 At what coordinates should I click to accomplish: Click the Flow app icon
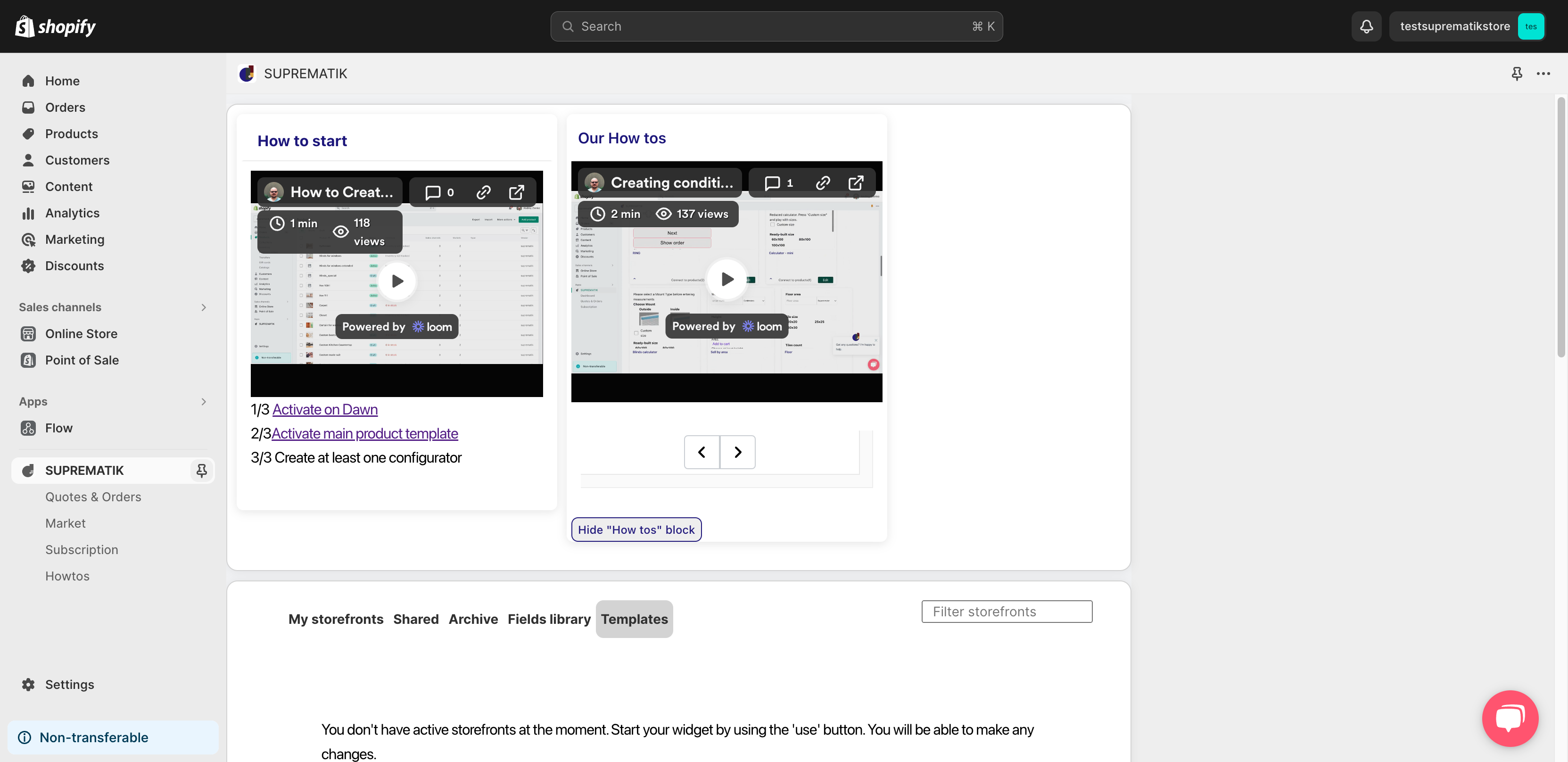[x=28, y=428]
